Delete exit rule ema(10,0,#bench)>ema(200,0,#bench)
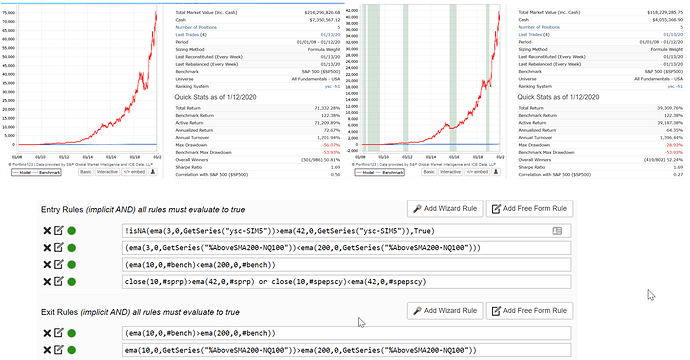 pos(47,333)
